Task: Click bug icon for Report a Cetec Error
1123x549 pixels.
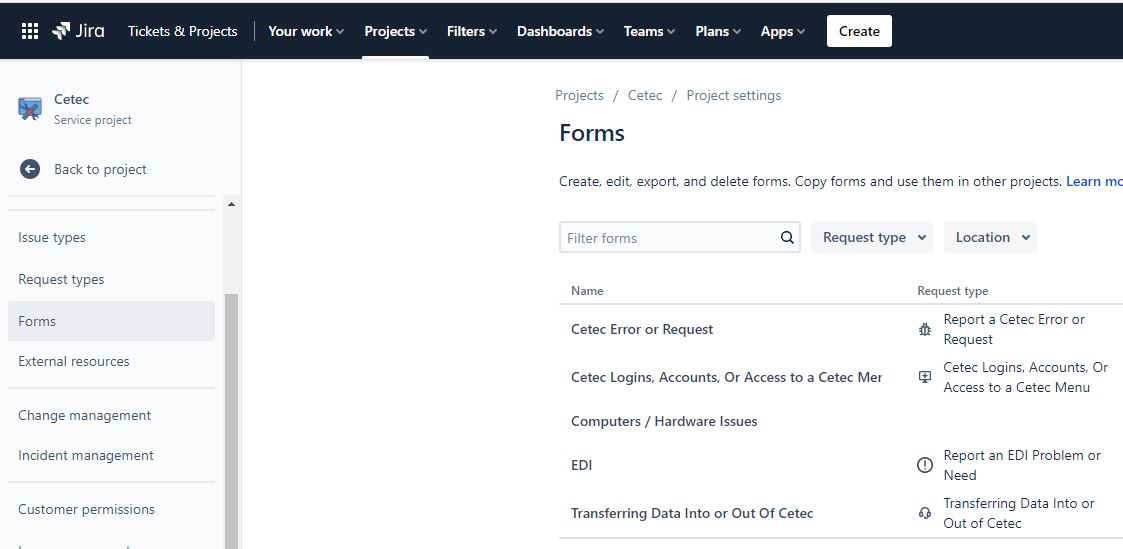Action: (x=925, y=329)
